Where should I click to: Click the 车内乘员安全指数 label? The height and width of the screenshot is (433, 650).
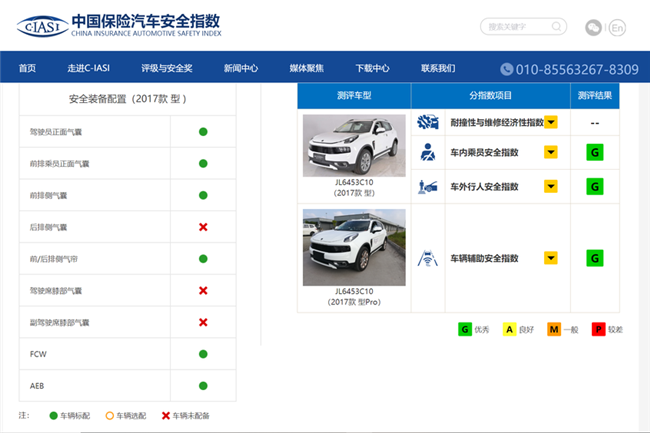click(x=484, y=152)
